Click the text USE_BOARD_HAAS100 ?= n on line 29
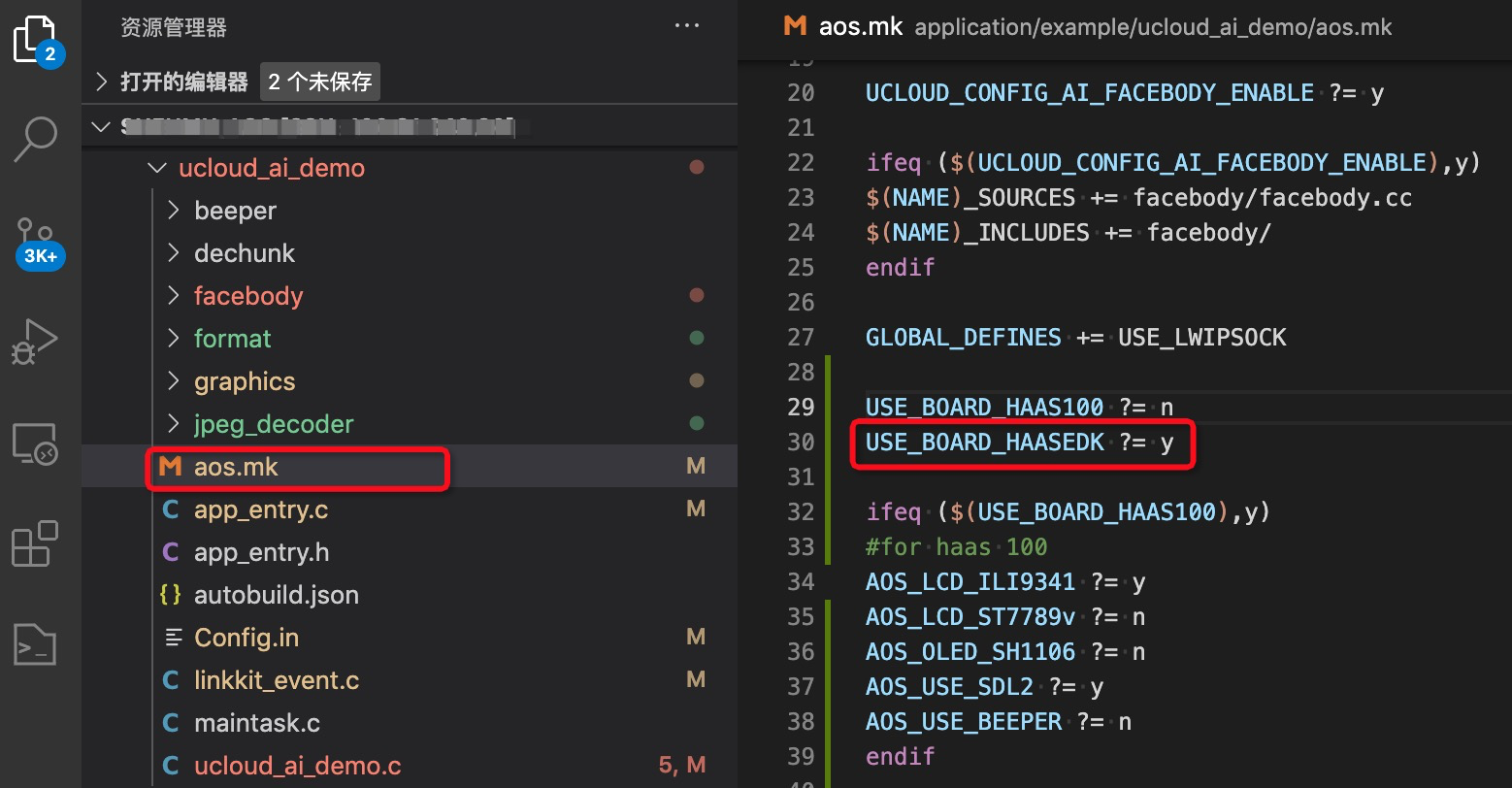Image resolution: width=1512 pixels, height=788 pixels. [1020, 408]
